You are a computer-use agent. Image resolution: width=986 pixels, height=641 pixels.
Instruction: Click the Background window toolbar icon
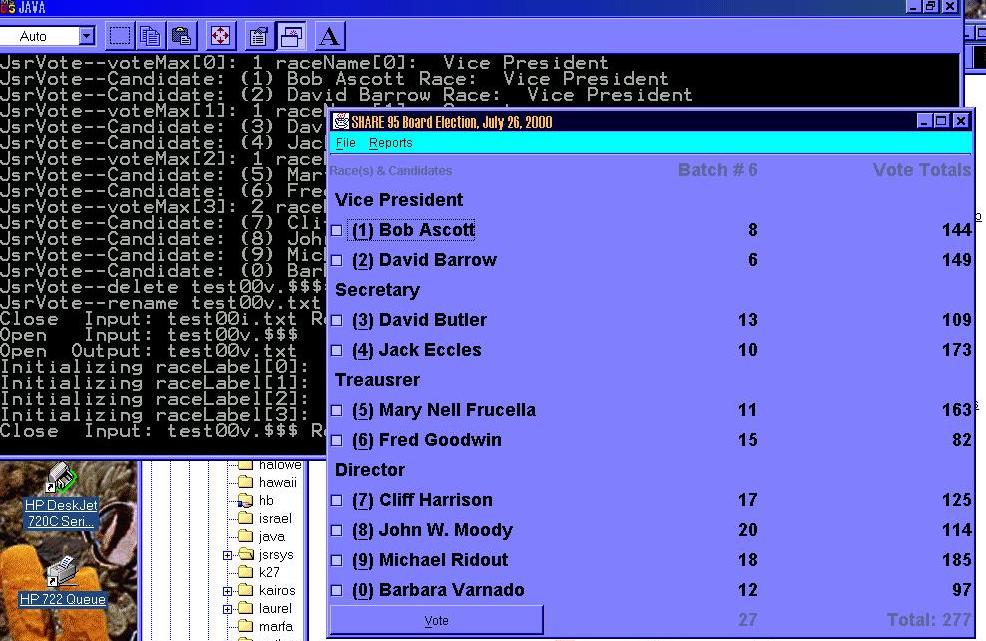[x=291, y=37]
